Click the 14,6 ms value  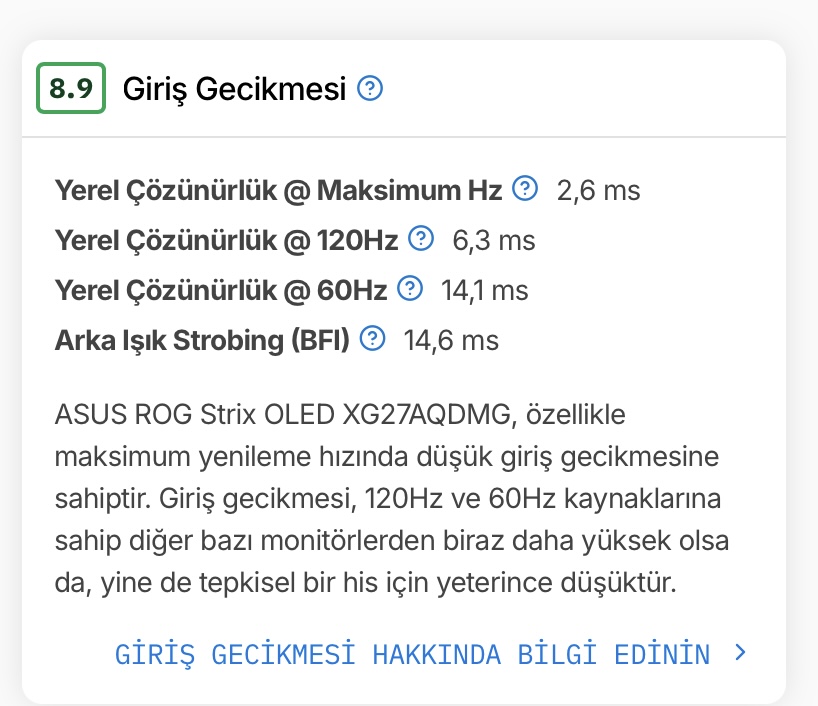coord(451,340)
